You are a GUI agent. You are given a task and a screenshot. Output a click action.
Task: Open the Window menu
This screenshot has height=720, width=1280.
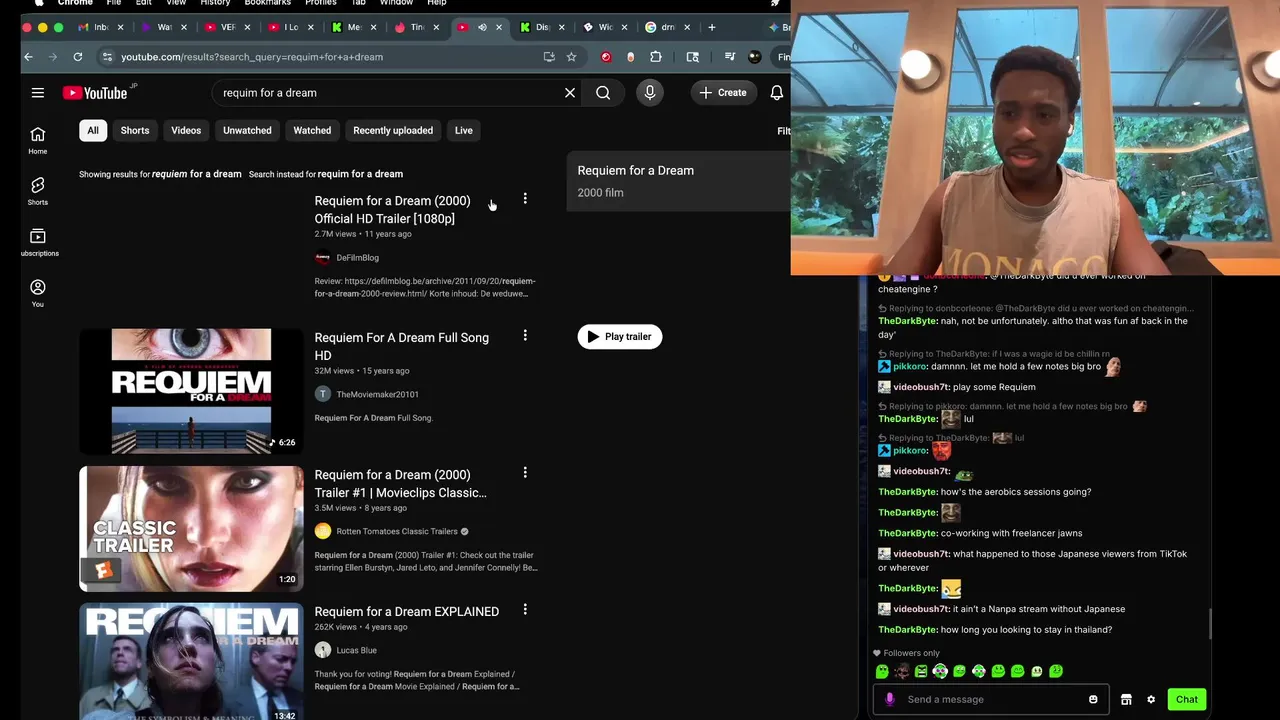point(396,3)
